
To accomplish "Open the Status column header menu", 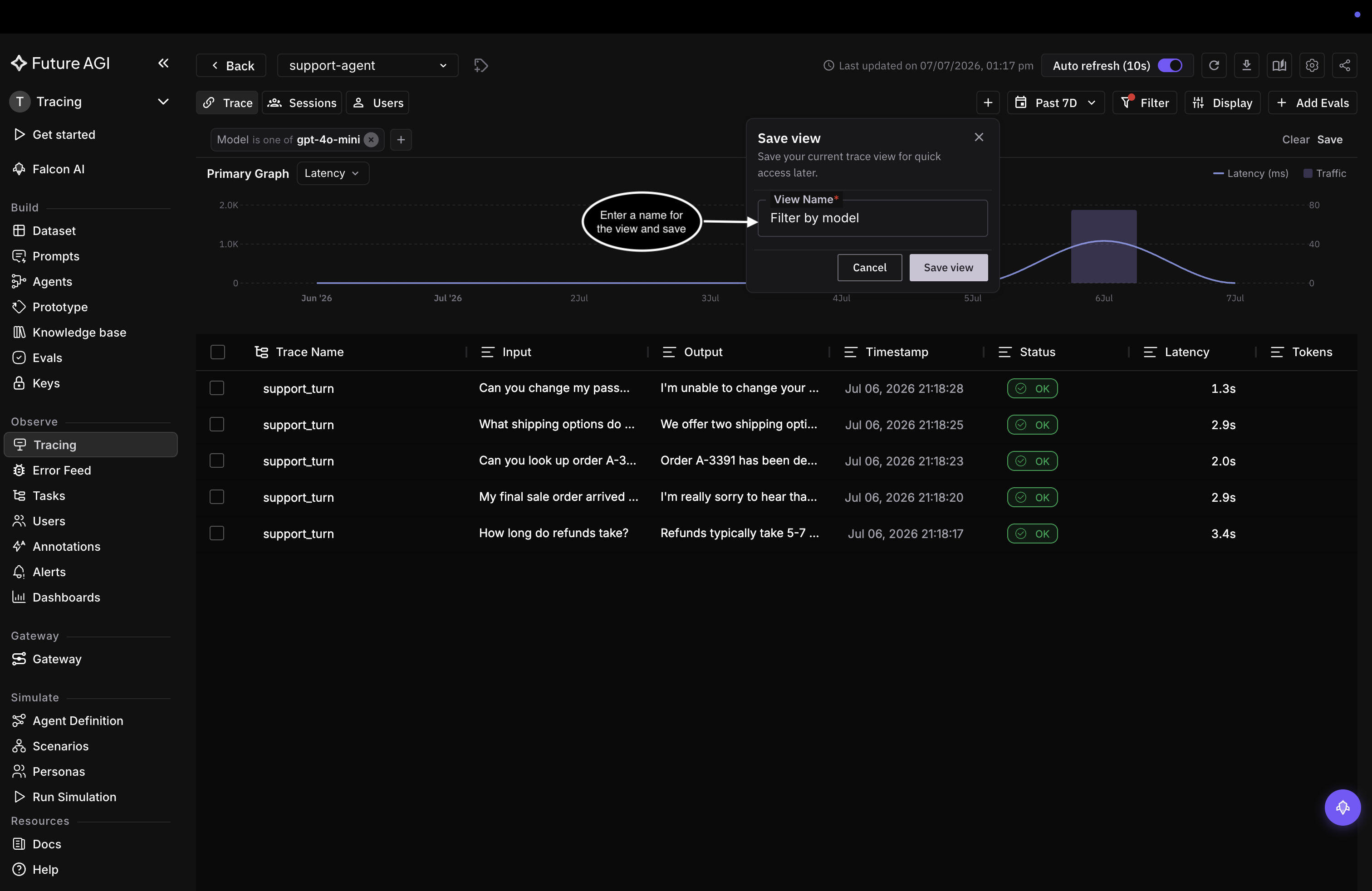I will (x=1005, y=352).
